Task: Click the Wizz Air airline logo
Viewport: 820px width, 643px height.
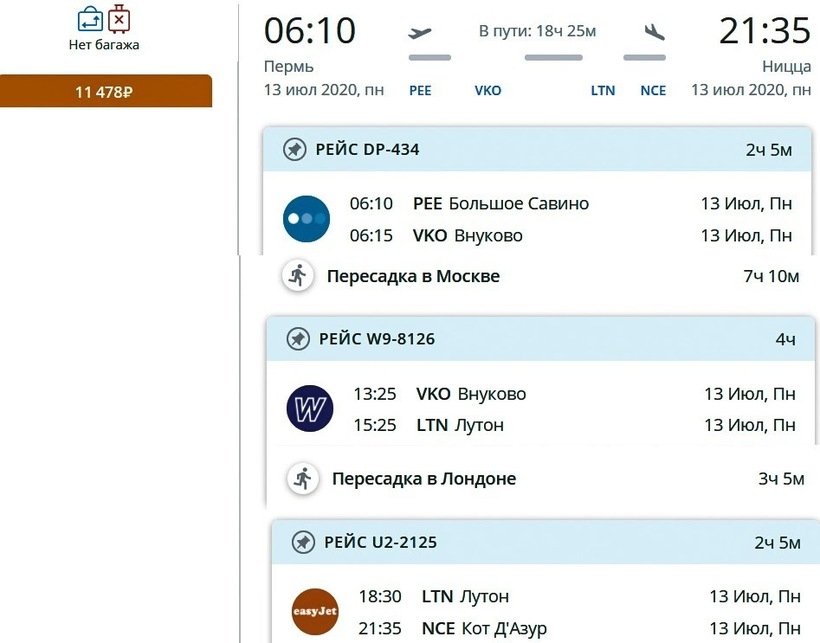Action: 309,408
